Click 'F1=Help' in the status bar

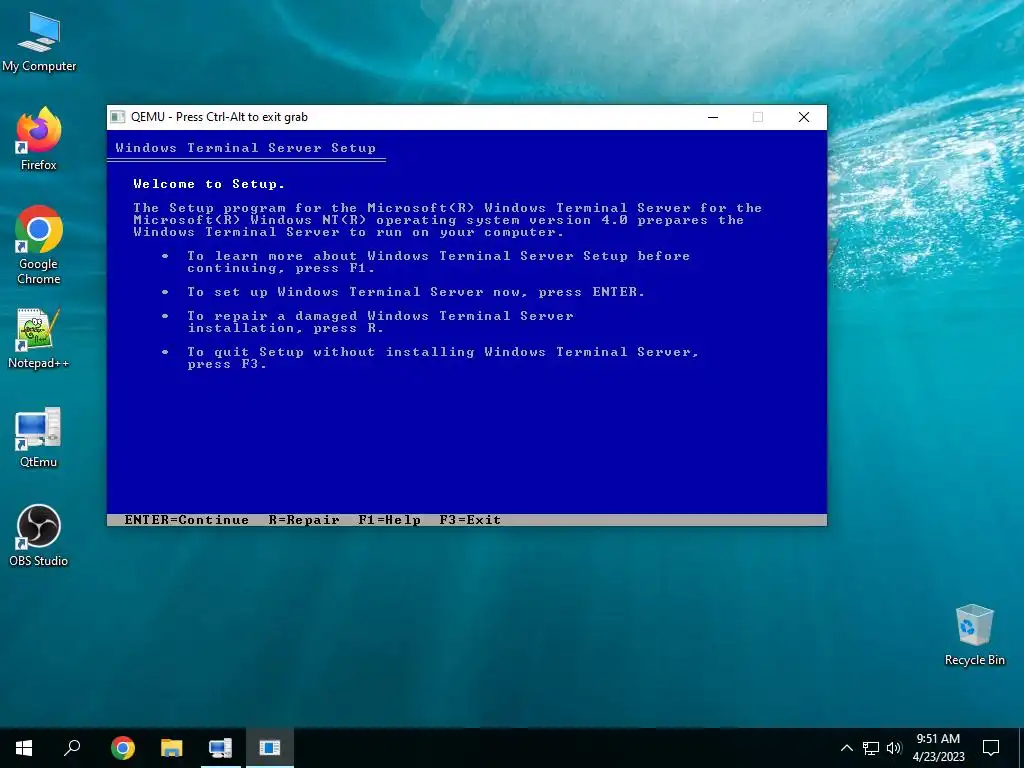pyautogui.click(x=389, y=520)
